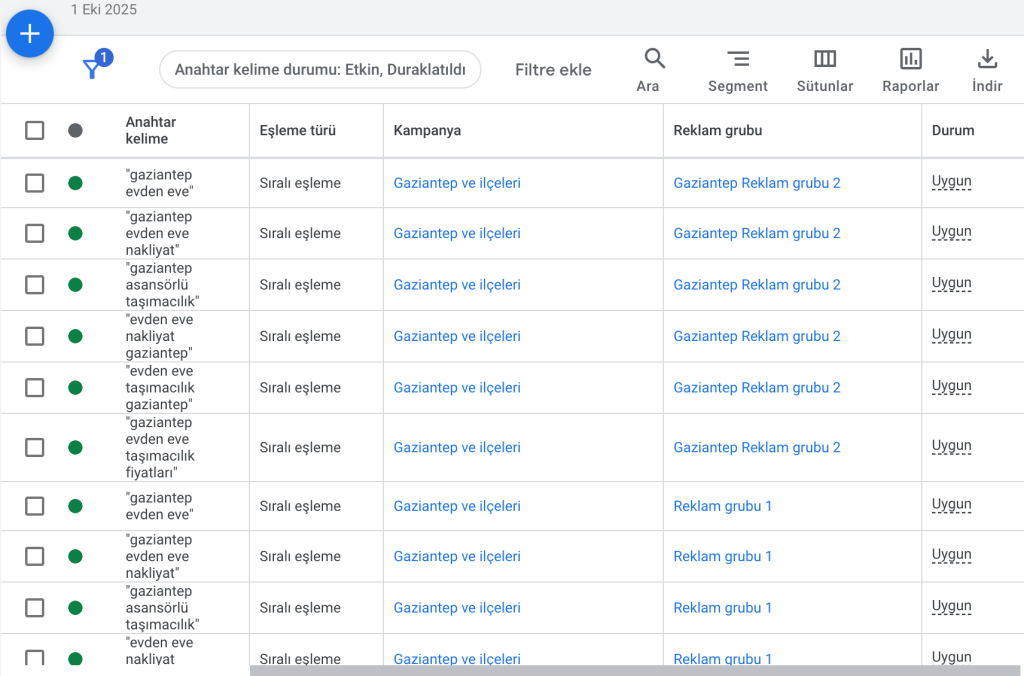Click the İndir download icon
The width and height of the screenshot is (1024, 676).
coord(987,59)
